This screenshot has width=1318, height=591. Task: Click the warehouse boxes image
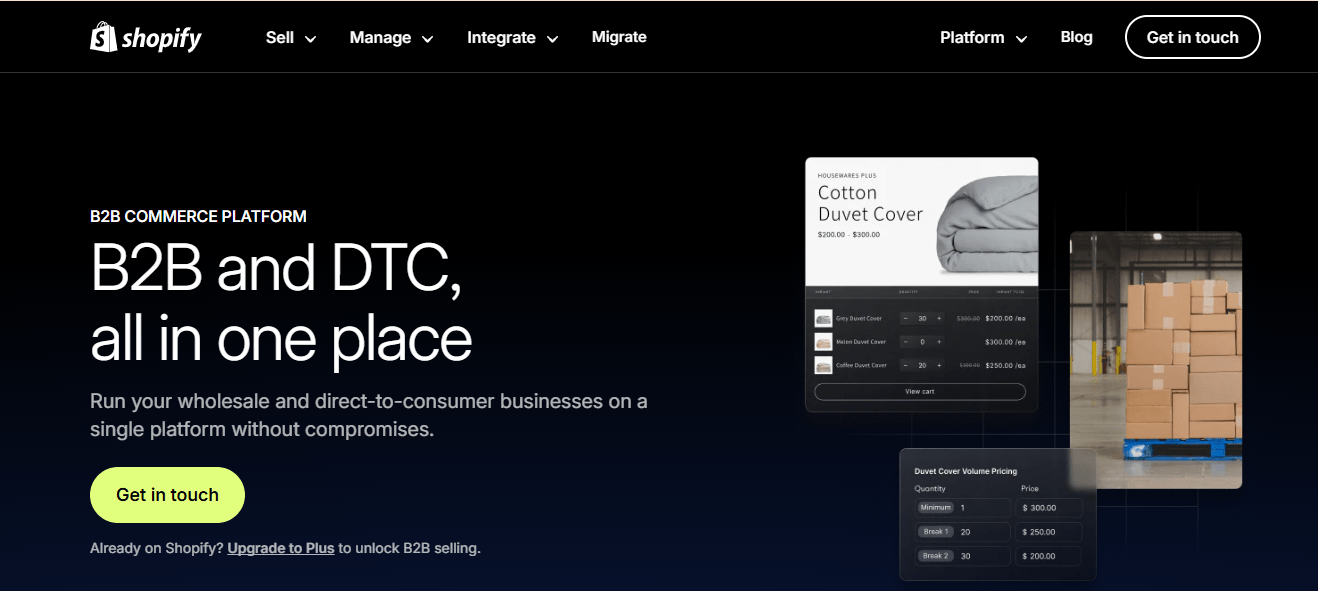(x=1156, y=360)
